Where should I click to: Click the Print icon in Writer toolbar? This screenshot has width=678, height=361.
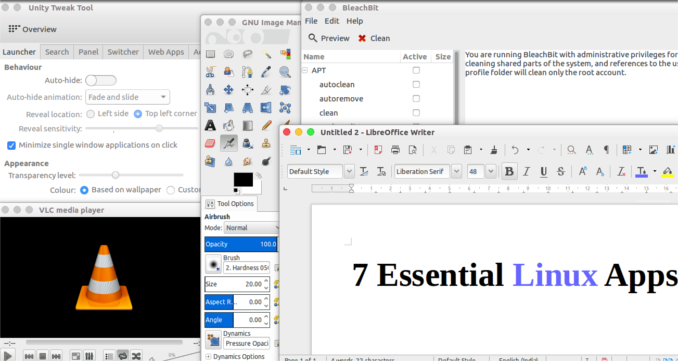(x=395, y=150)
